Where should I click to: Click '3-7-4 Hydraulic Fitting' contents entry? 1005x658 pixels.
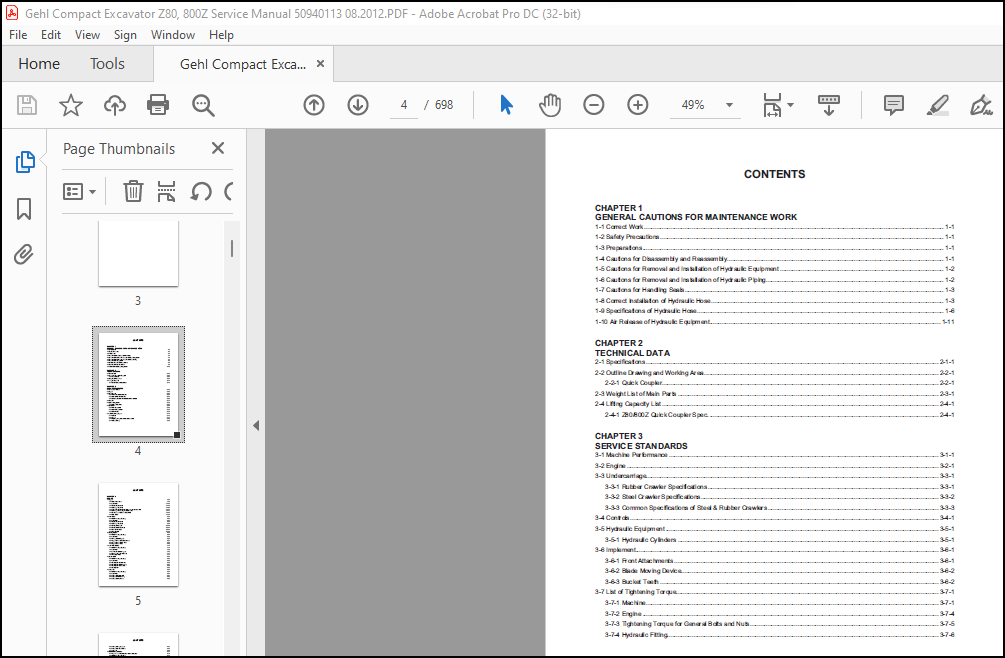point(779,635)
